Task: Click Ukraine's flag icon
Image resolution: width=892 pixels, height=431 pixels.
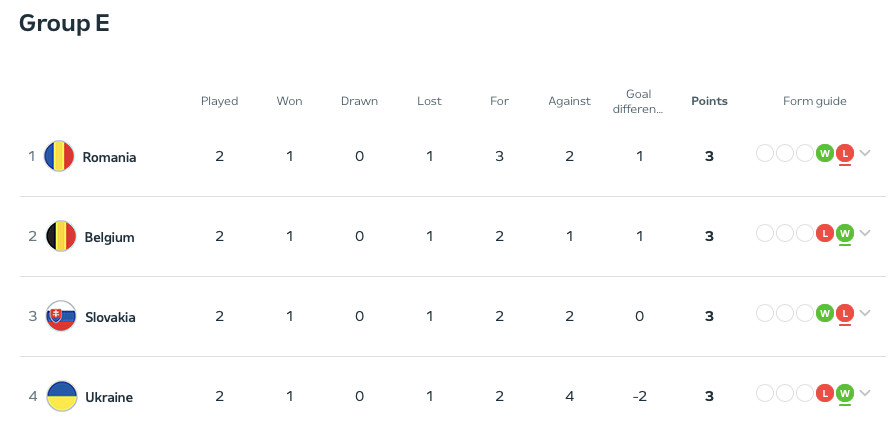Action: [x=61, y=397]
